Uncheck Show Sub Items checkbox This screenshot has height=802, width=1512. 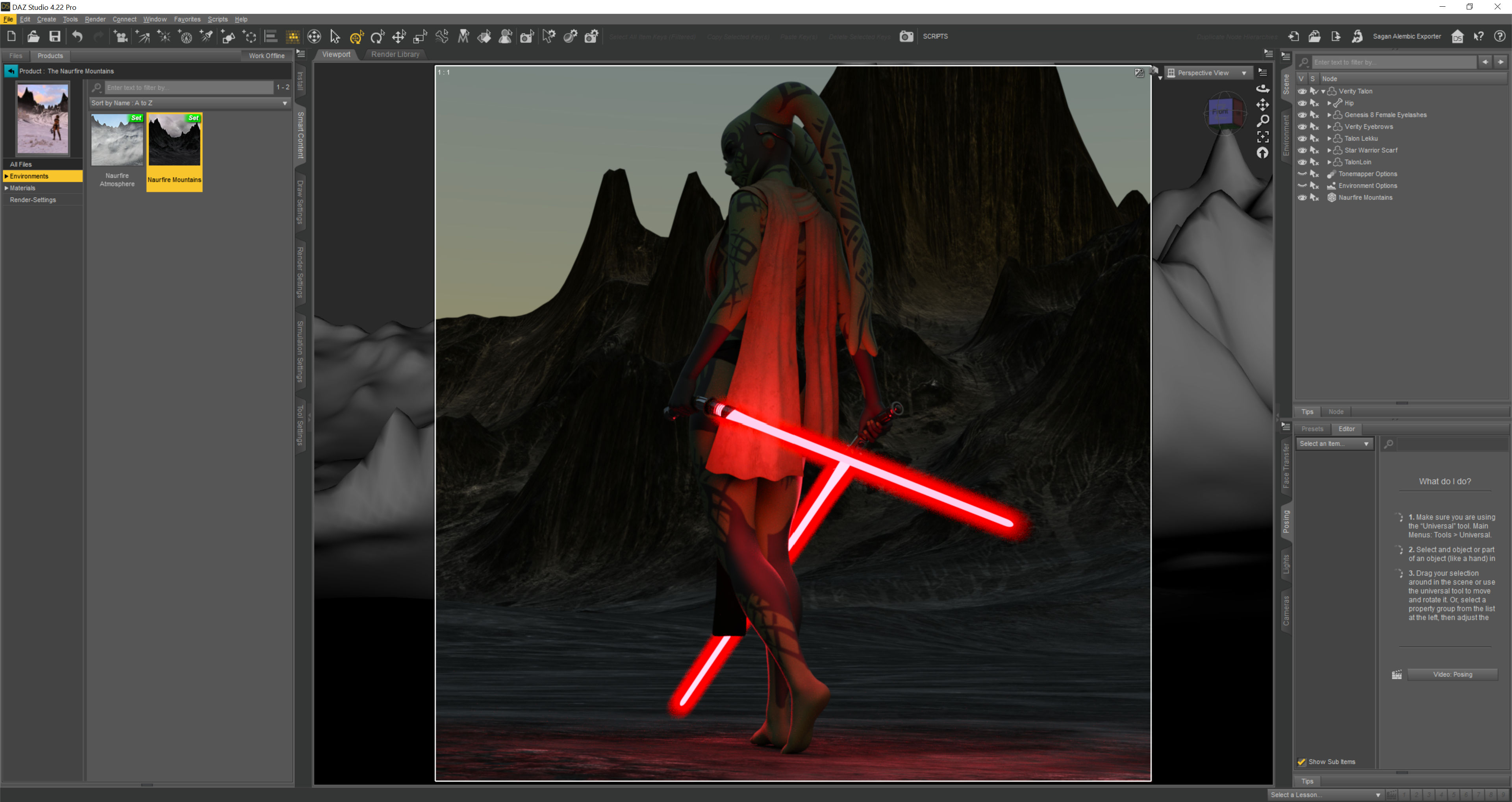click(x=1301, y=761)
